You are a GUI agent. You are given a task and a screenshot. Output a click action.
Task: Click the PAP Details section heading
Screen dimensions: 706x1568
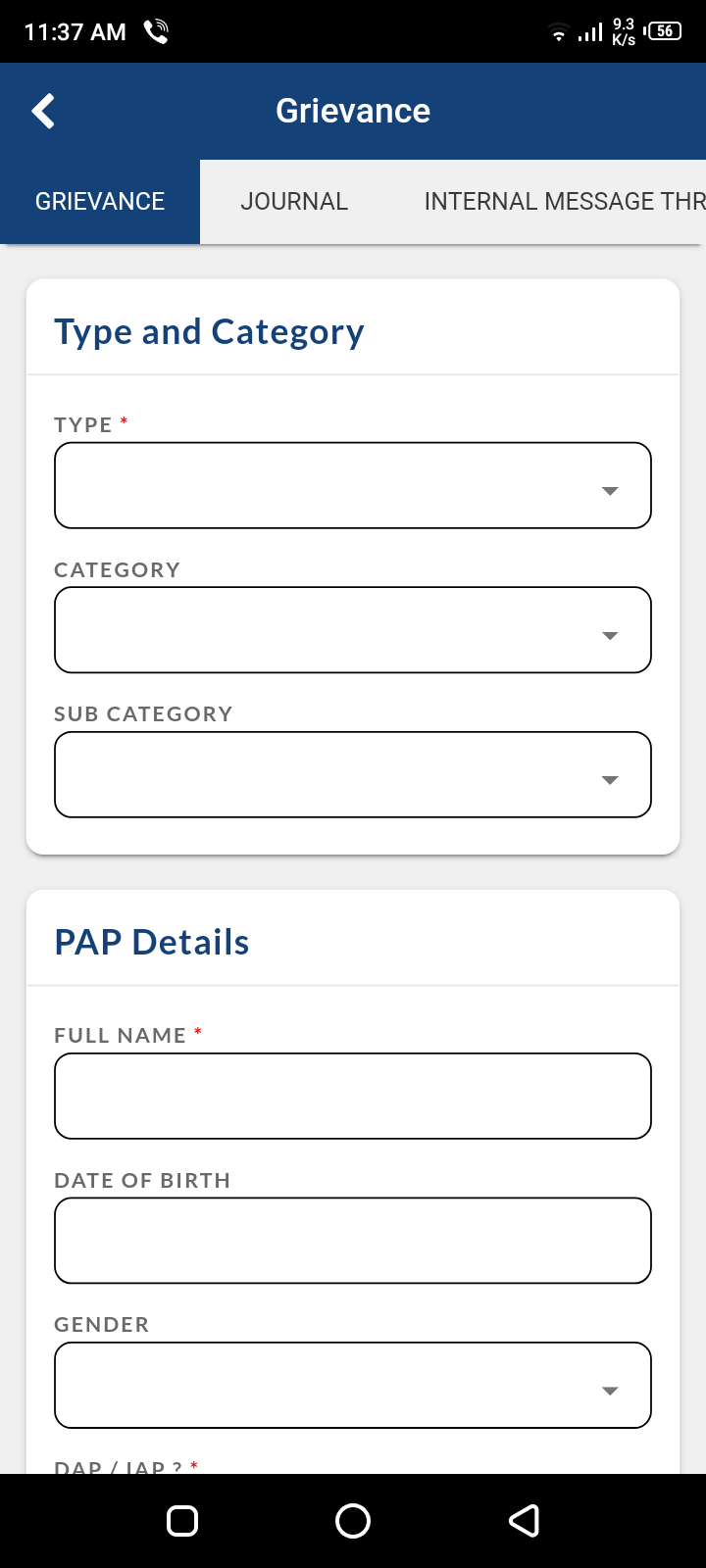pos(152,943)
